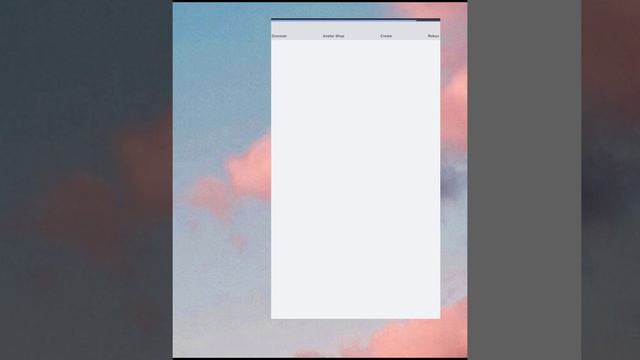The image size is (640, 360).
Task: Open the Robux tab
Action: (x=433, y=36)
